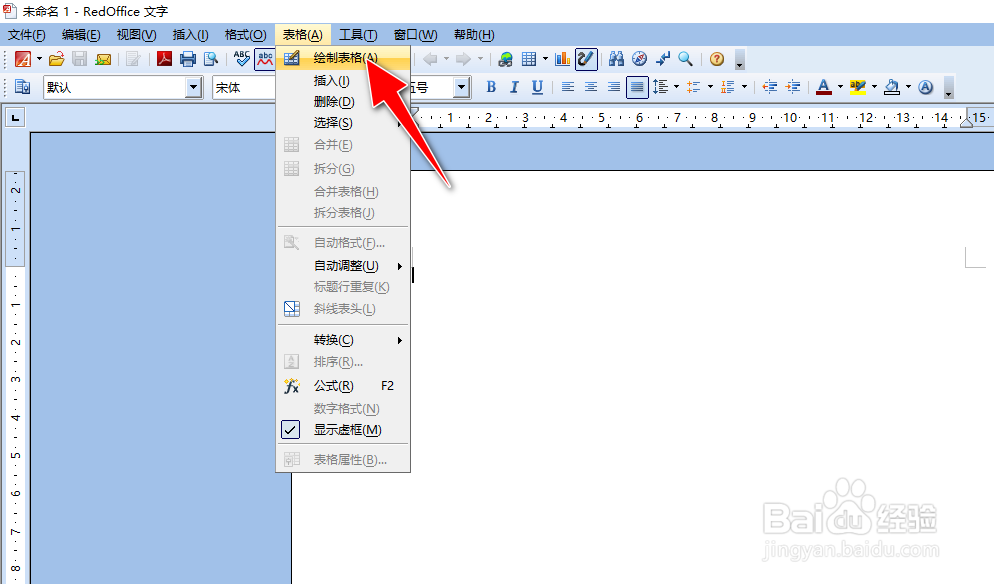Toggle bold formatting

tap(490, 87)
